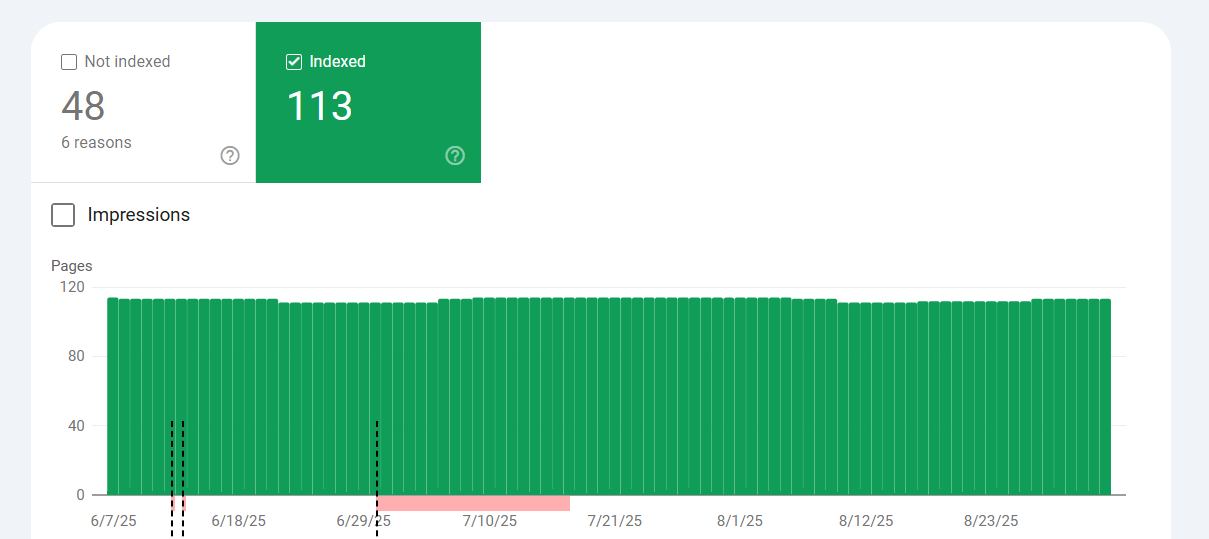Click the 6/18/25 date axis label

click(x=239, y=521)
